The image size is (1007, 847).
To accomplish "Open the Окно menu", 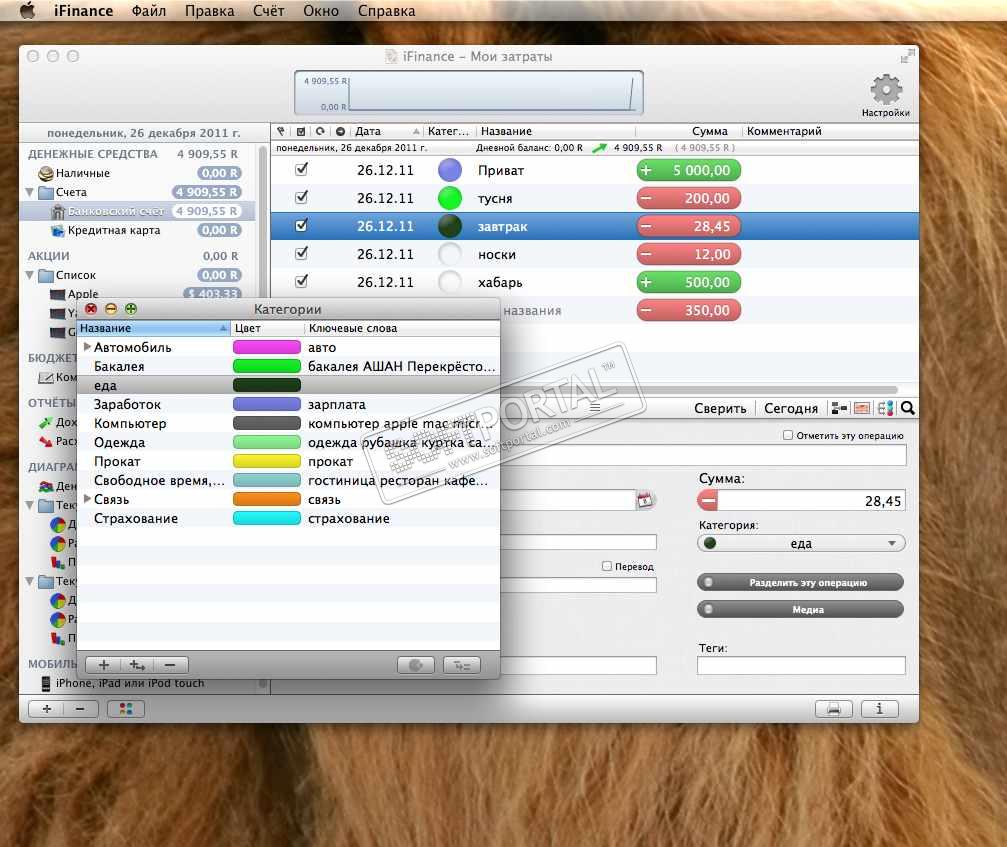I will coord(320,11).
